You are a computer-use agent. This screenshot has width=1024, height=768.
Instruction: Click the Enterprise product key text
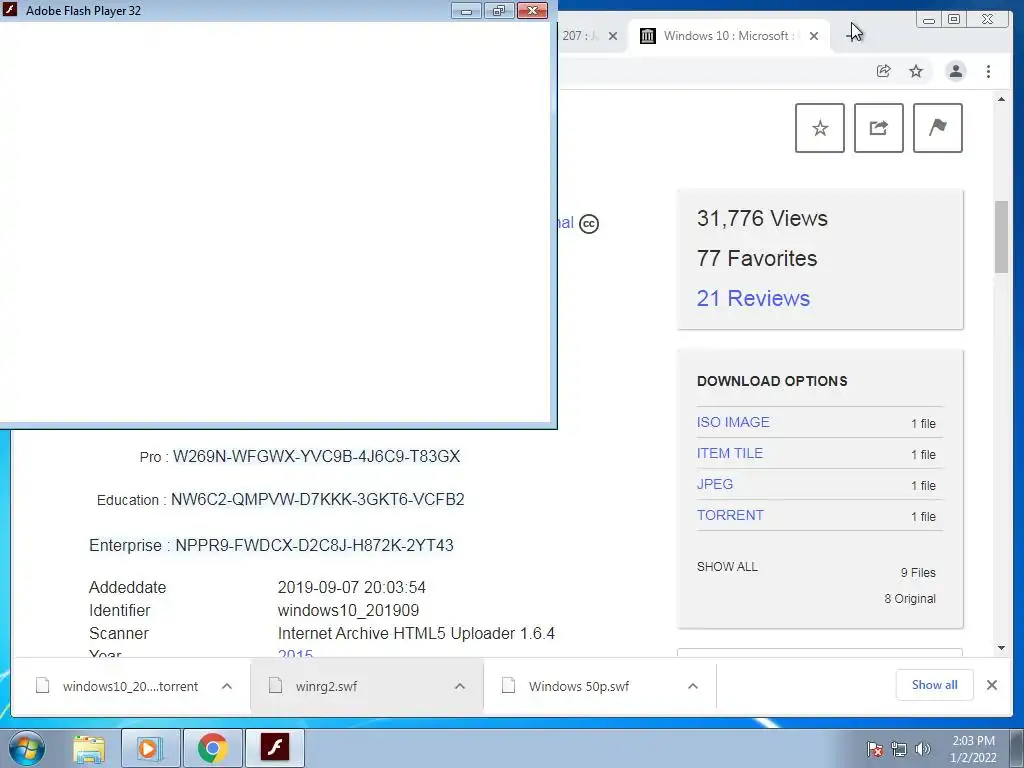(x=314, y=545)
